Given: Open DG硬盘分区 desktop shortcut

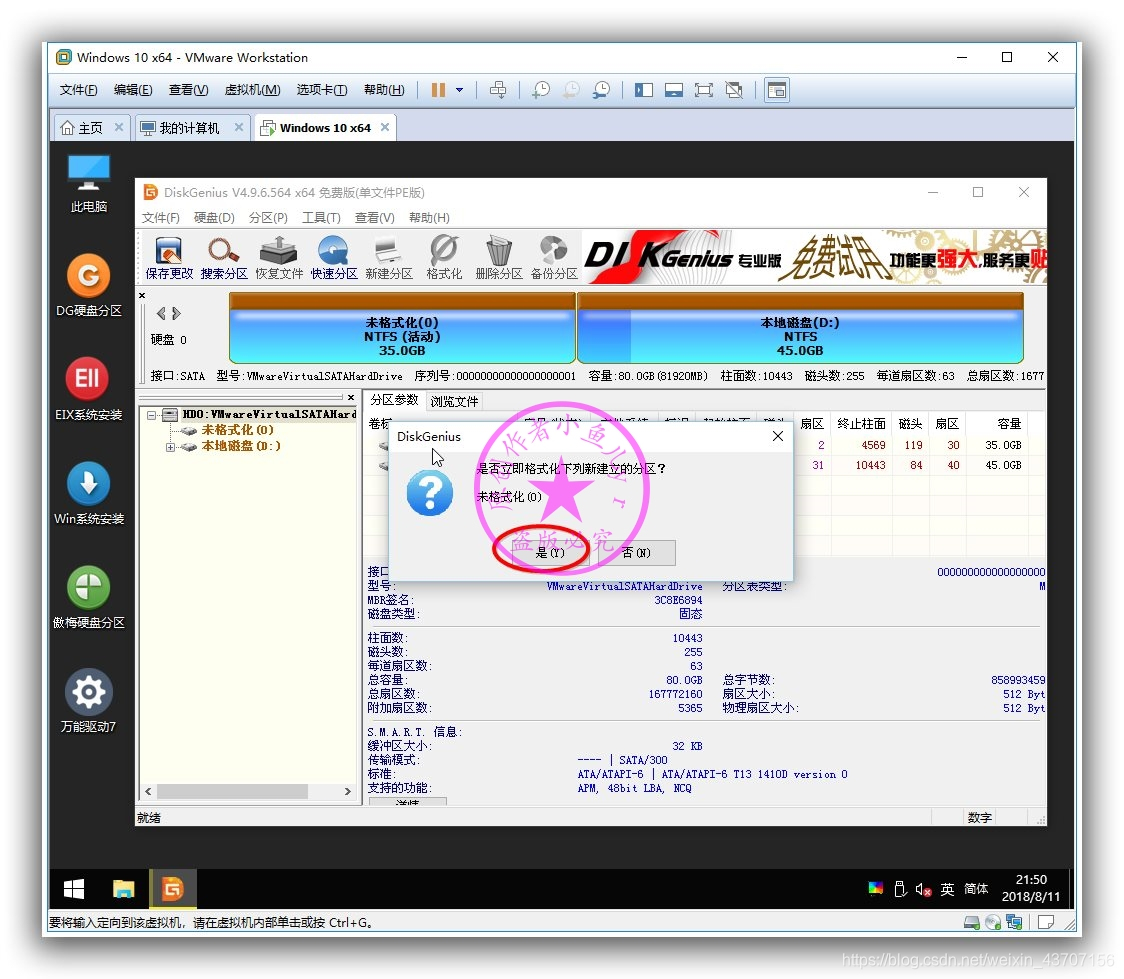Looking at the screenshot, I should (x=89, y=285).
